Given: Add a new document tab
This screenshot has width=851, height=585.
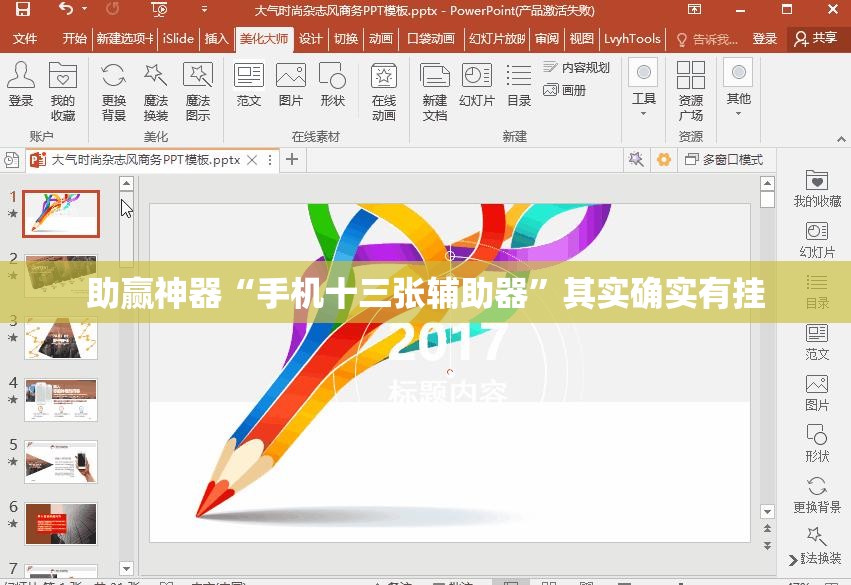Looking at the screenshot, I should pos(292,160).
